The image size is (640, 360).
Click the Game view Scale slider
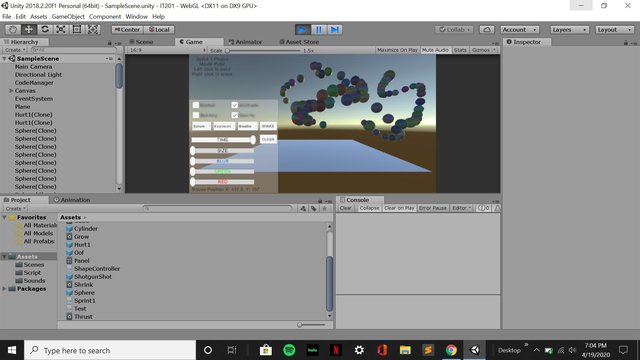[264, 51]
